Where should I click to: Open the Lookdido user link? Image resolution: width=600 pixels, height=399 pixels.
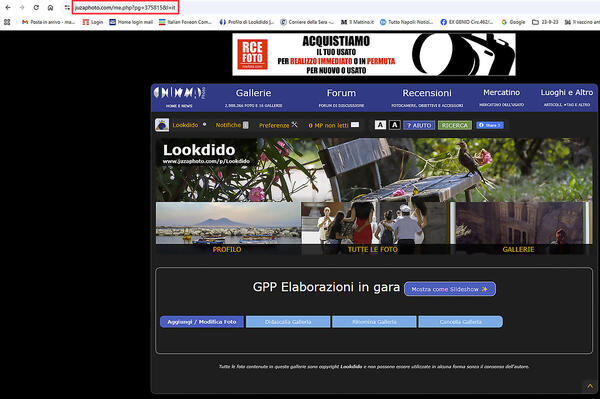point(185,125)
